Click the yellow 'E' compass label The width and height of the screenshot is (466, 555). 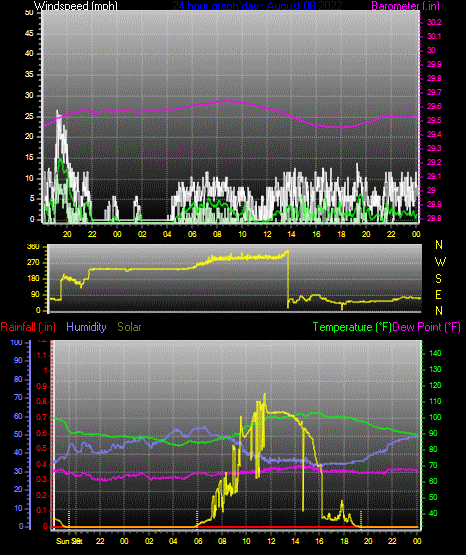[x=438, y=295]
